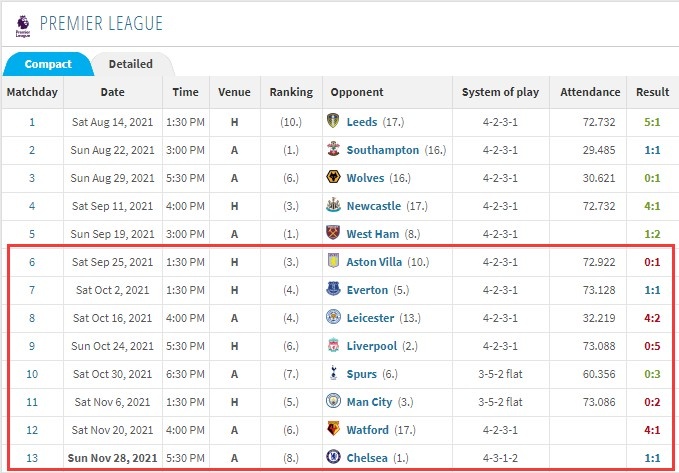Click the Newcastle club crest
The height and width of the screenshot is (473, 679).
[333, 205]
